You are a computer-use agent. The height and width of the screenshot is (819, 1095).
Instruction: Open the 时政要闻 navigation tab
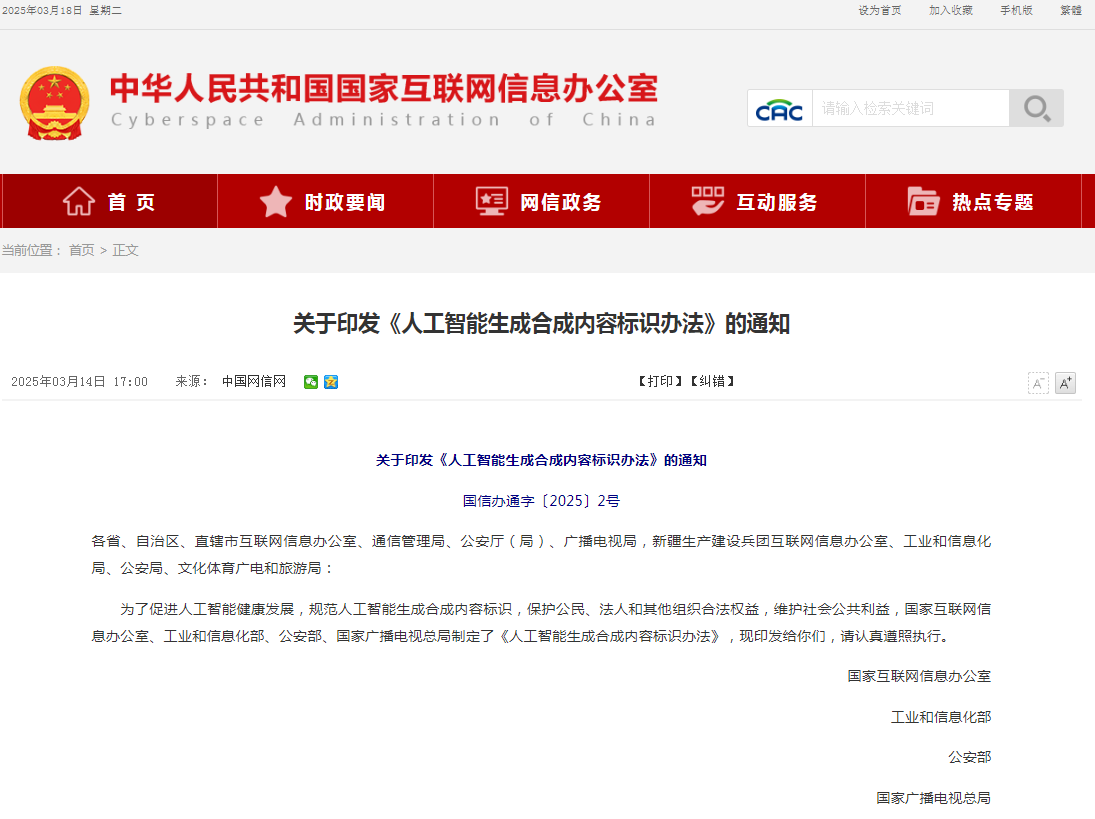[325, 201]
